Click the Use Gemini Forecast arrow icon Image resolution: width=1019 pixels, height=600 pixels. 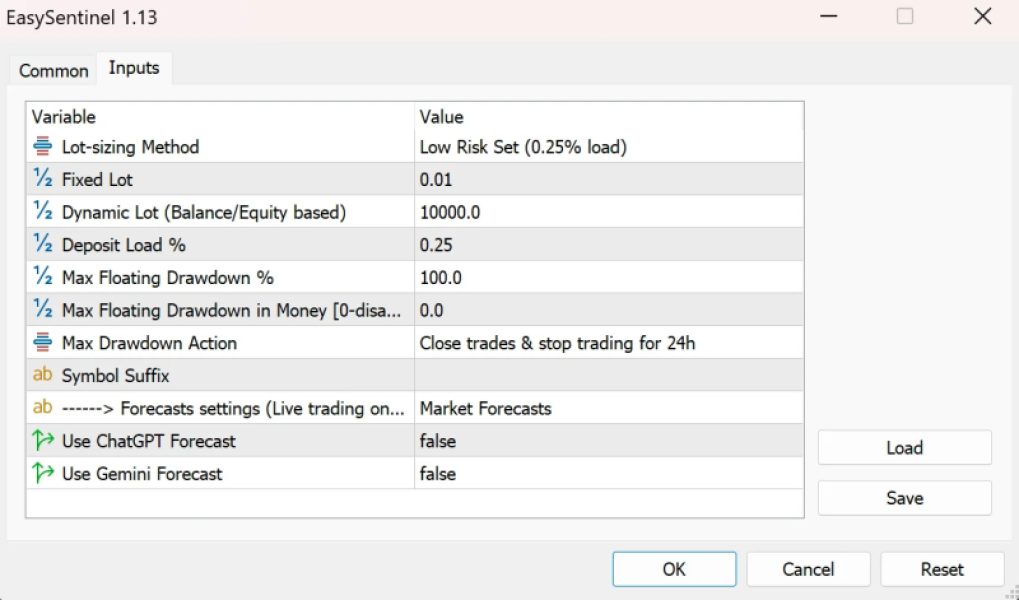point(43,474)
